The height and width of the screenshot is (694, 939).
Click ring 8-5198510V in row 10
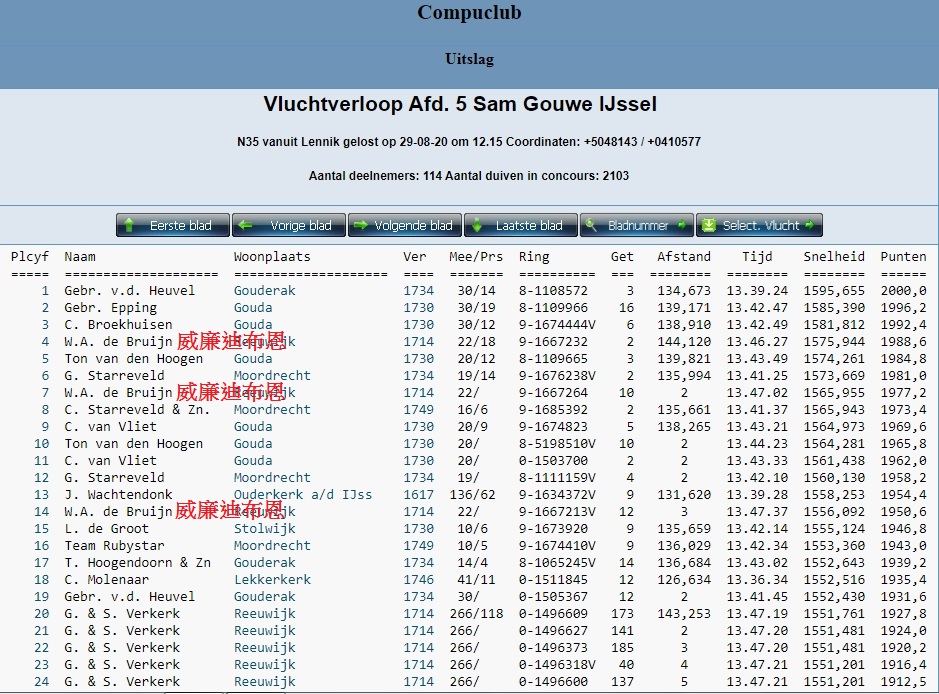[557, 444]
